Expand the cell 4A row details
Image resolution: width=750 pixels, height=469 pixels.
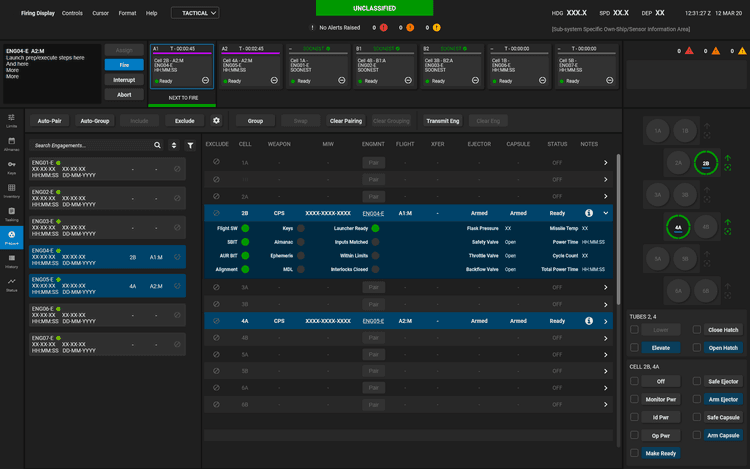click(x=606, y=321)
